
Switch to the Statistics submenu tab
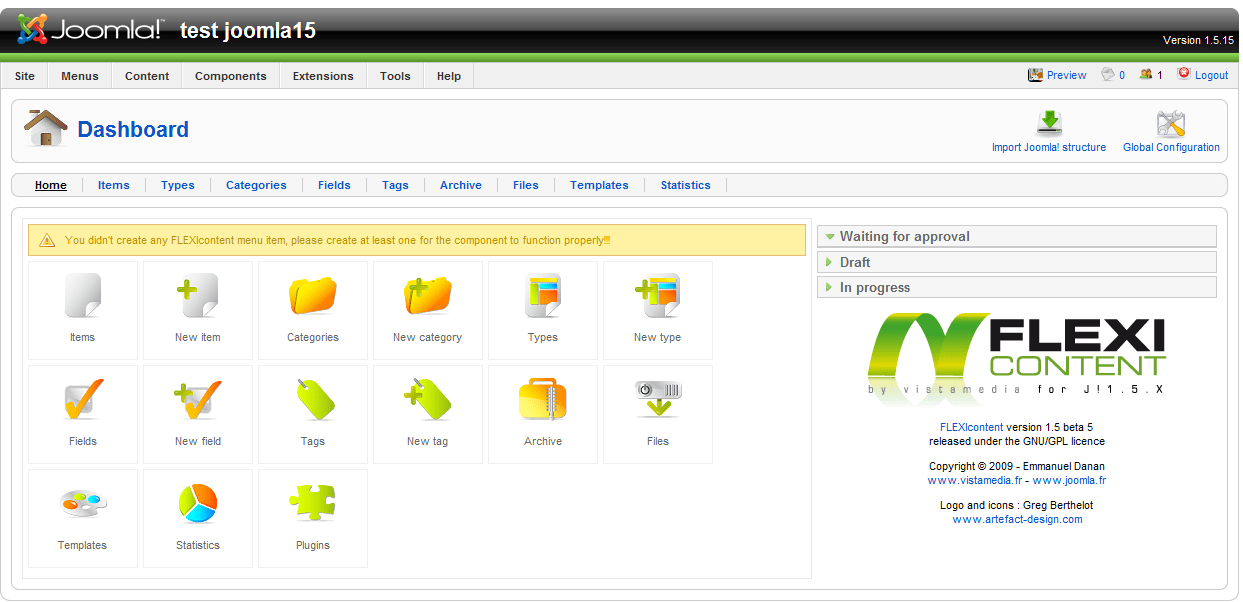[x=685, y=185]
